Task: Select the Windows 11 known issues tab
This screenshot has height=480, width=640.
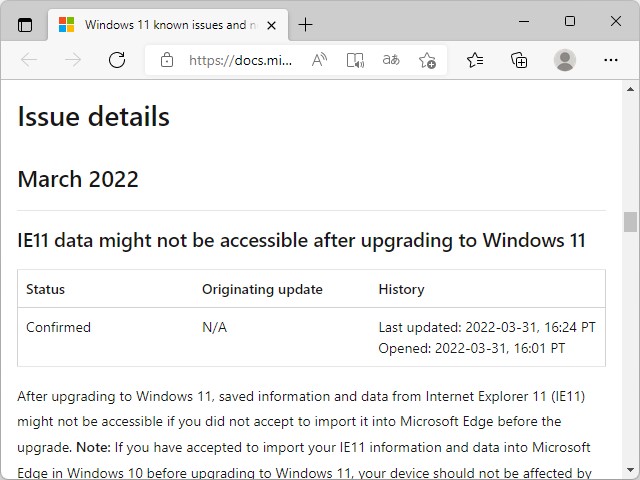Action: point(160,24)
